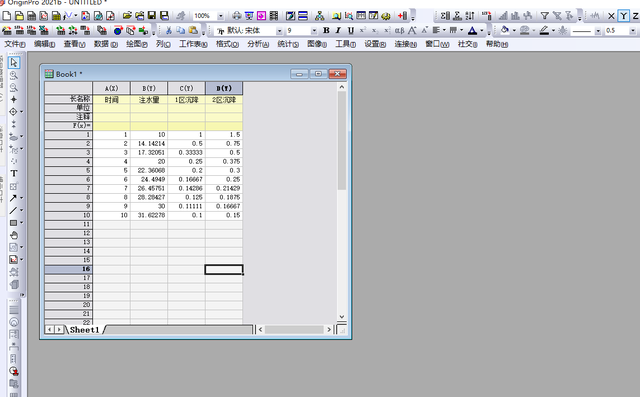Click the Add Filter funnel icon

544,16
